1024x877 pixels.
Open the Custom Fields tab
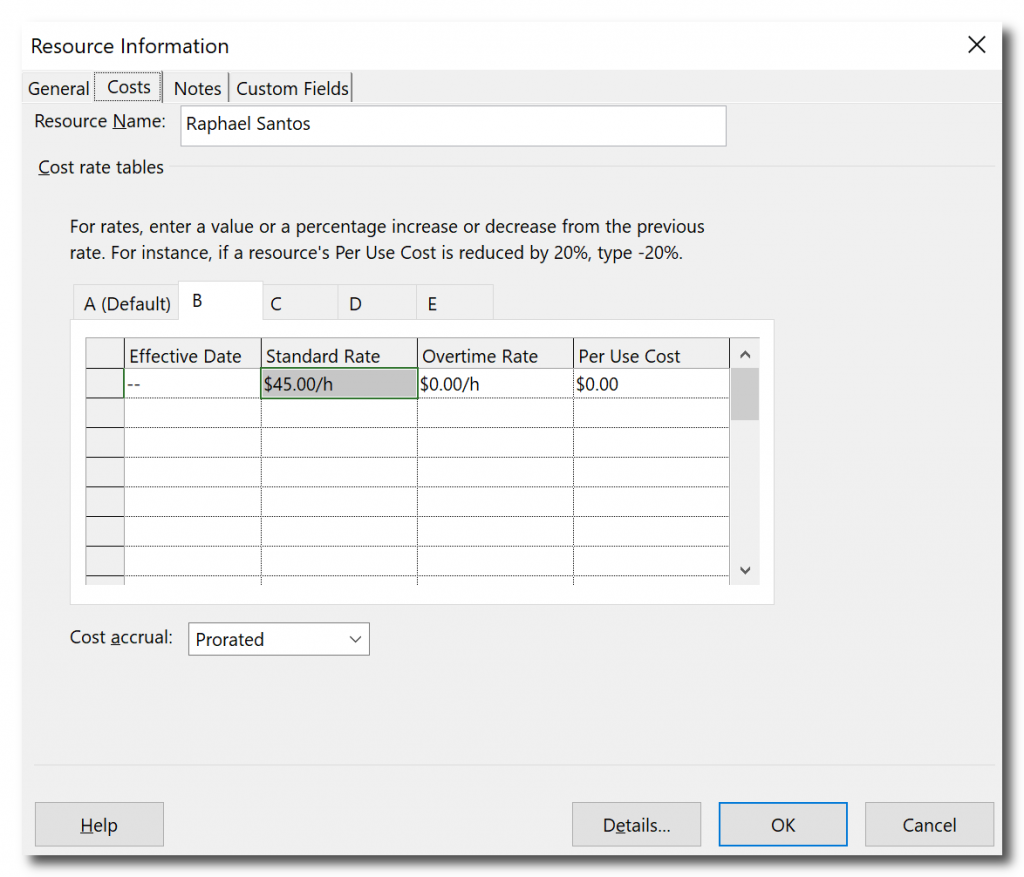(292, 88)
